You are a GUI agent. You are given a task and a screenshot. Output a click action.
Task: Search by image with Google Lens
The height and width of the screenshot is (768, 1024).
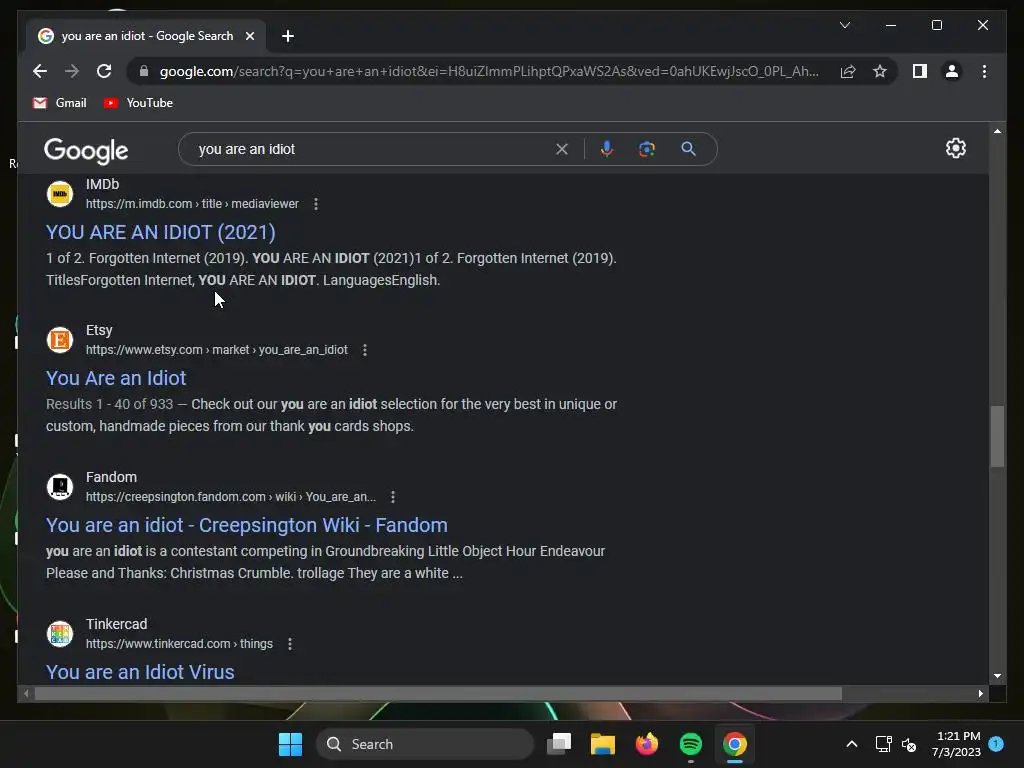(647, 149)
